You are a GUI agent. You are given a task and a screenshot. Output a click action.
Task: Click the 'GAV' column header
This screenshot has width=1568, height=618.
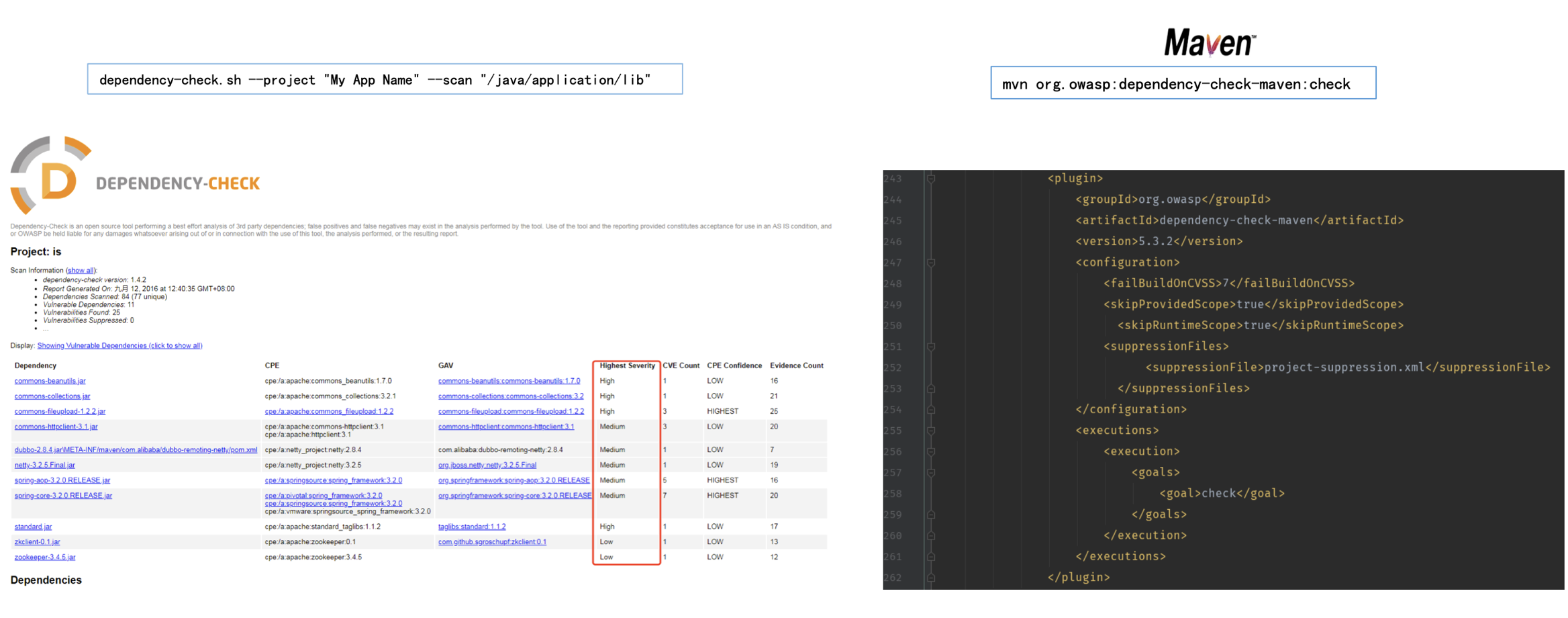pyautogui.click(x=445, y=366)
